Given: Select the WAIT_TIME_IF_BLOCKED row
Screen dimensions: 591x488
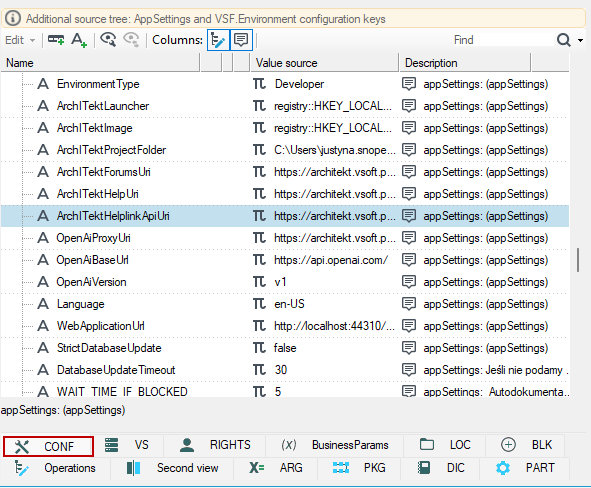Looking at the screenshot, I should tap(285, 390).
